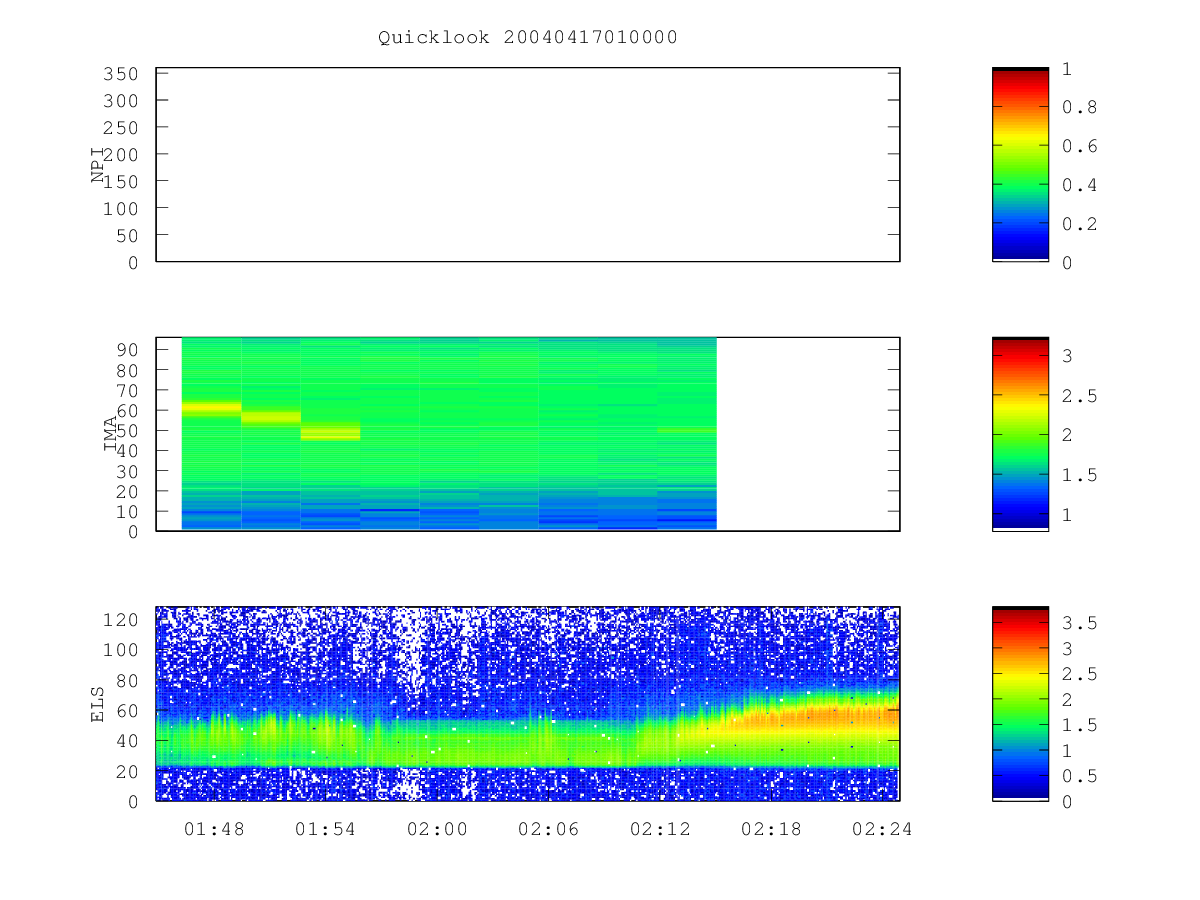Viewport: 1200px width, 900px height.
Task: Select the NPI y-axis label
Action: (x=98, y=165)
